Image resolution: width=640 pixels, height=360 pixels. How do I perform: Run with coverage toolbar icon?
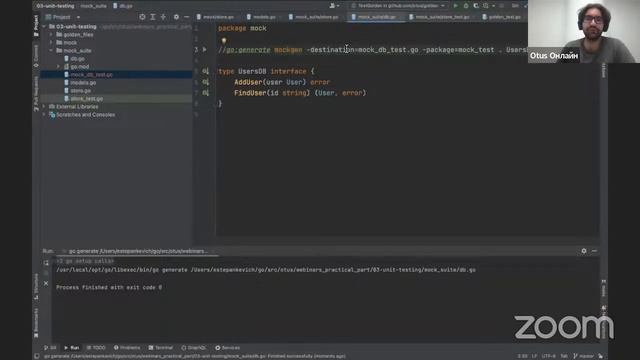[x=476, y=6]
